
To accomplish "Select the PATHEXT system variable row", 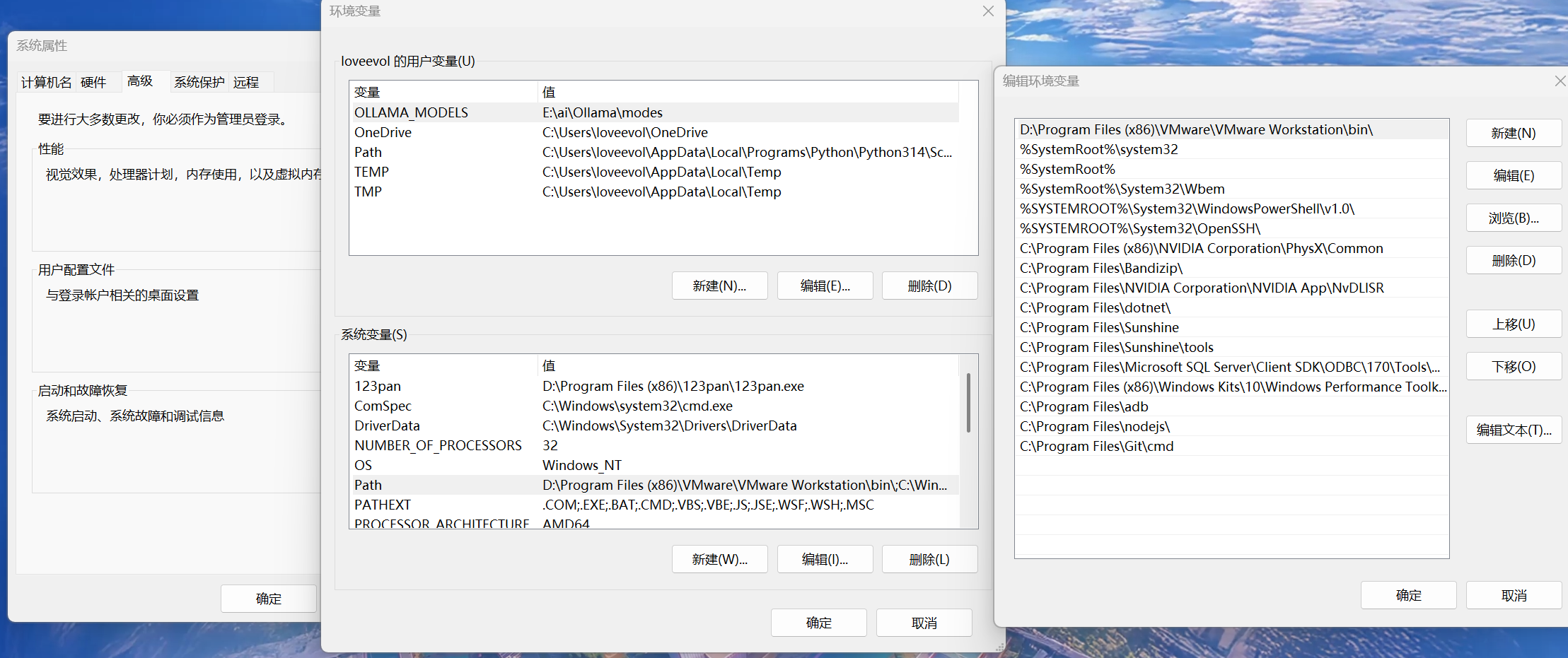I will click(654, 505).
